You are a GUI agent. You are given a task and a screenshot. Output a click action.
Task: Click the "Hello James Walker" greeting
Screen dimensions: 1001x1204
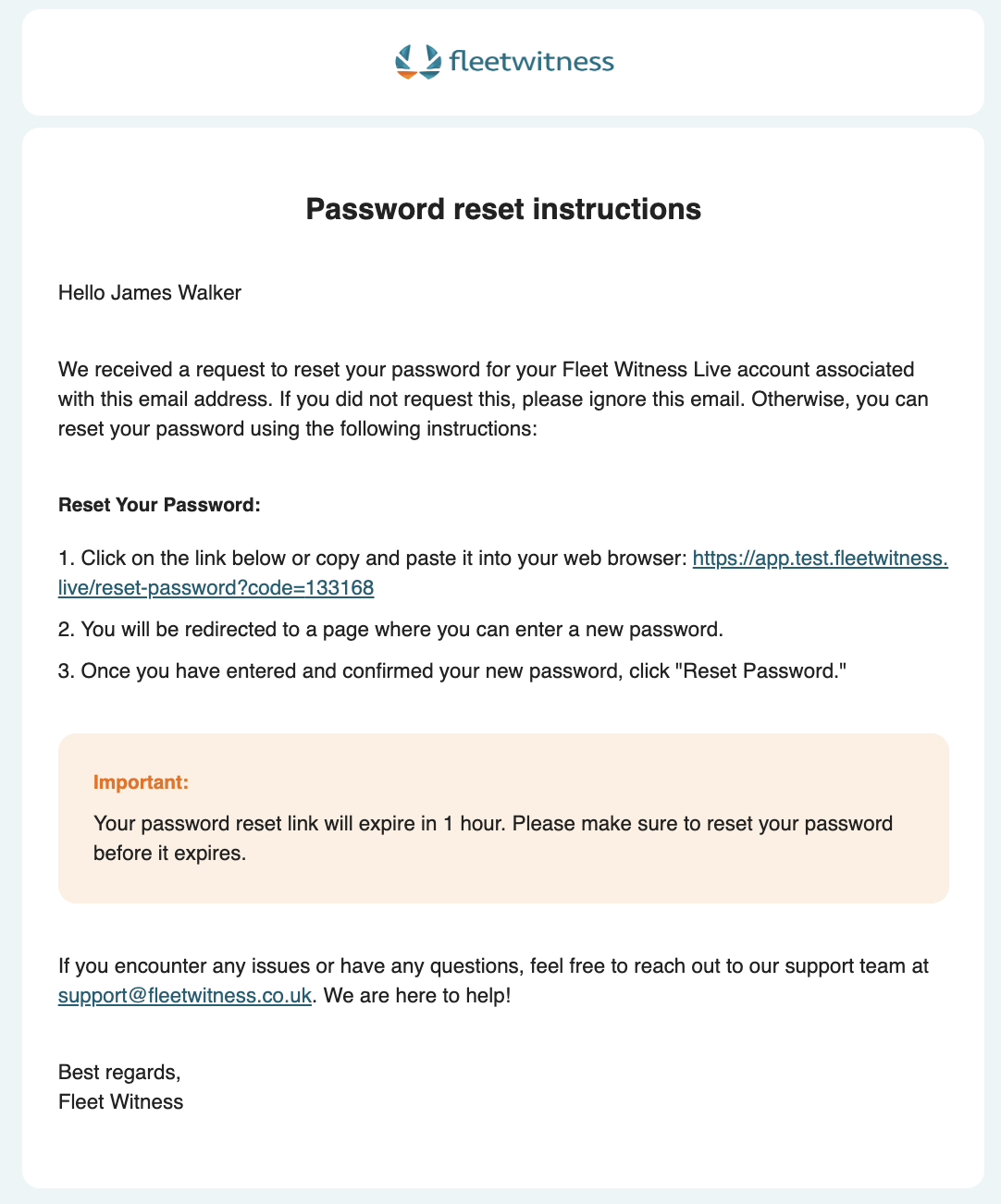150,293
